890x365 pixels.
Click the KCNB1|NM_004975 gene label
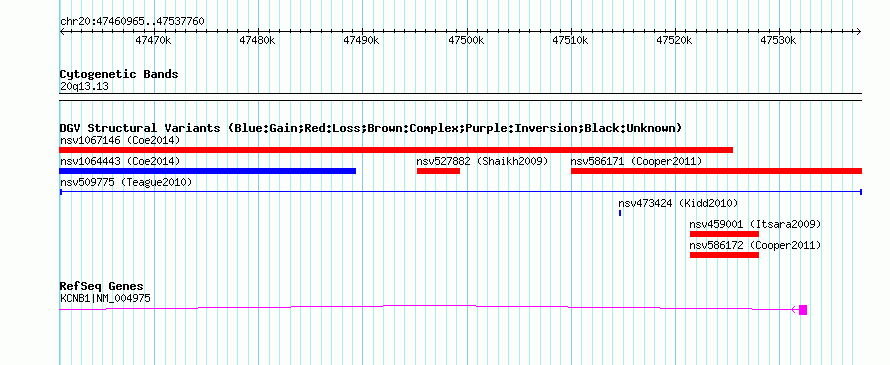coord(105,298)
